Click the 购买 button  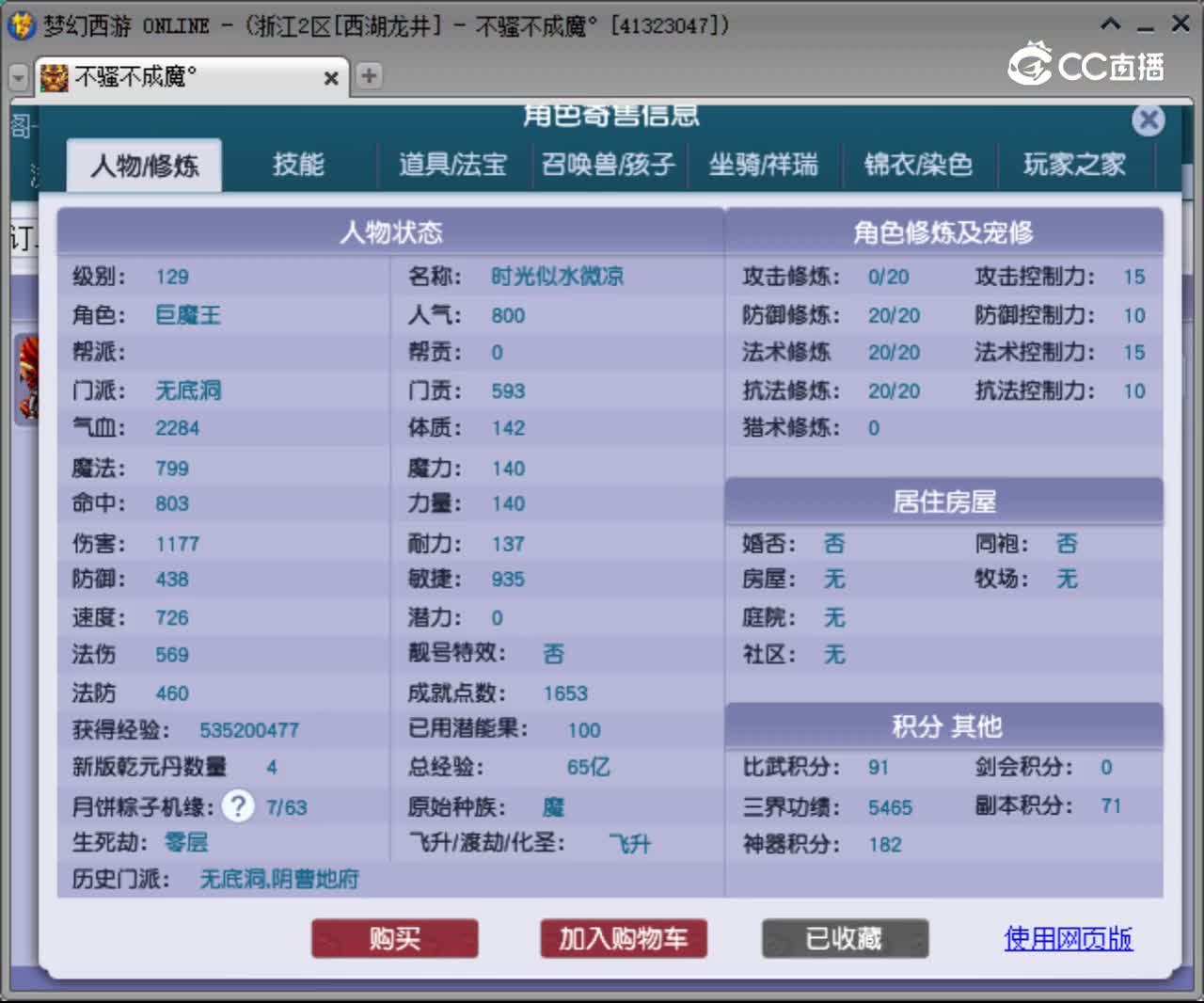point(395,938)
